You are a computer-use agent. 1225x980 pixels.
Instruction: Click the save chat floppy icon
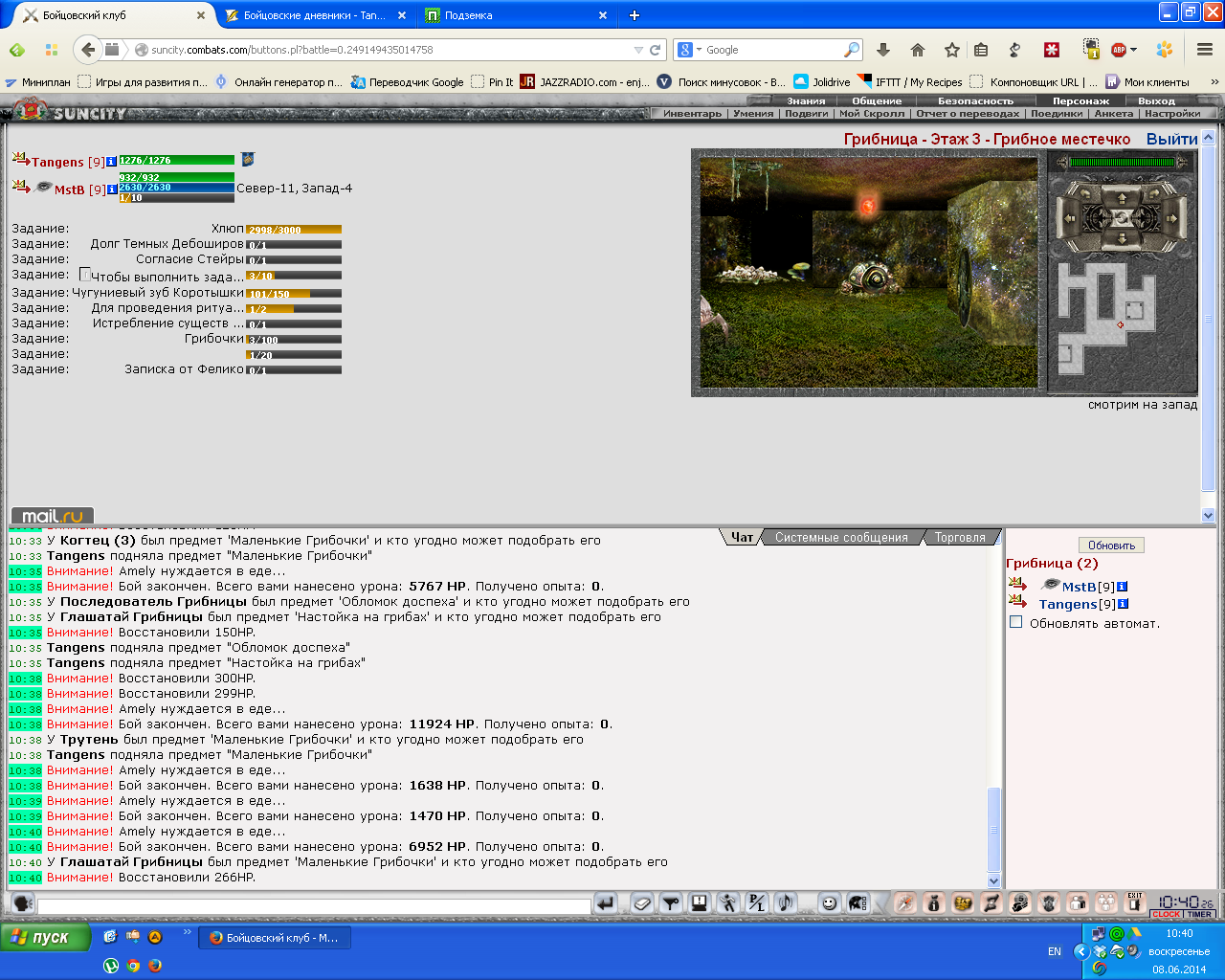700,903
